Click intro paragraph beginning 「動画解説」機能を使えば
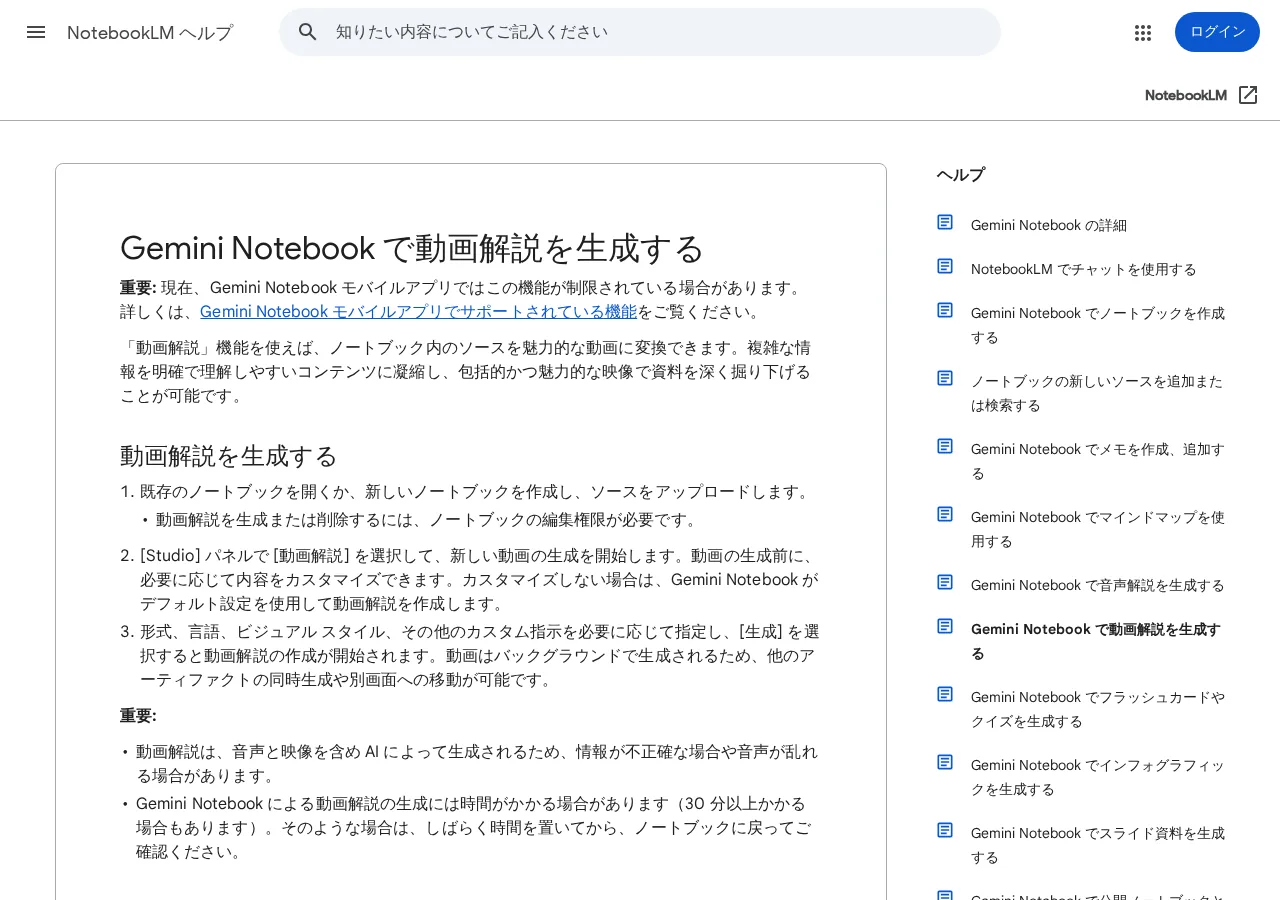1280x900 pixels. click(x=466, y=372)
